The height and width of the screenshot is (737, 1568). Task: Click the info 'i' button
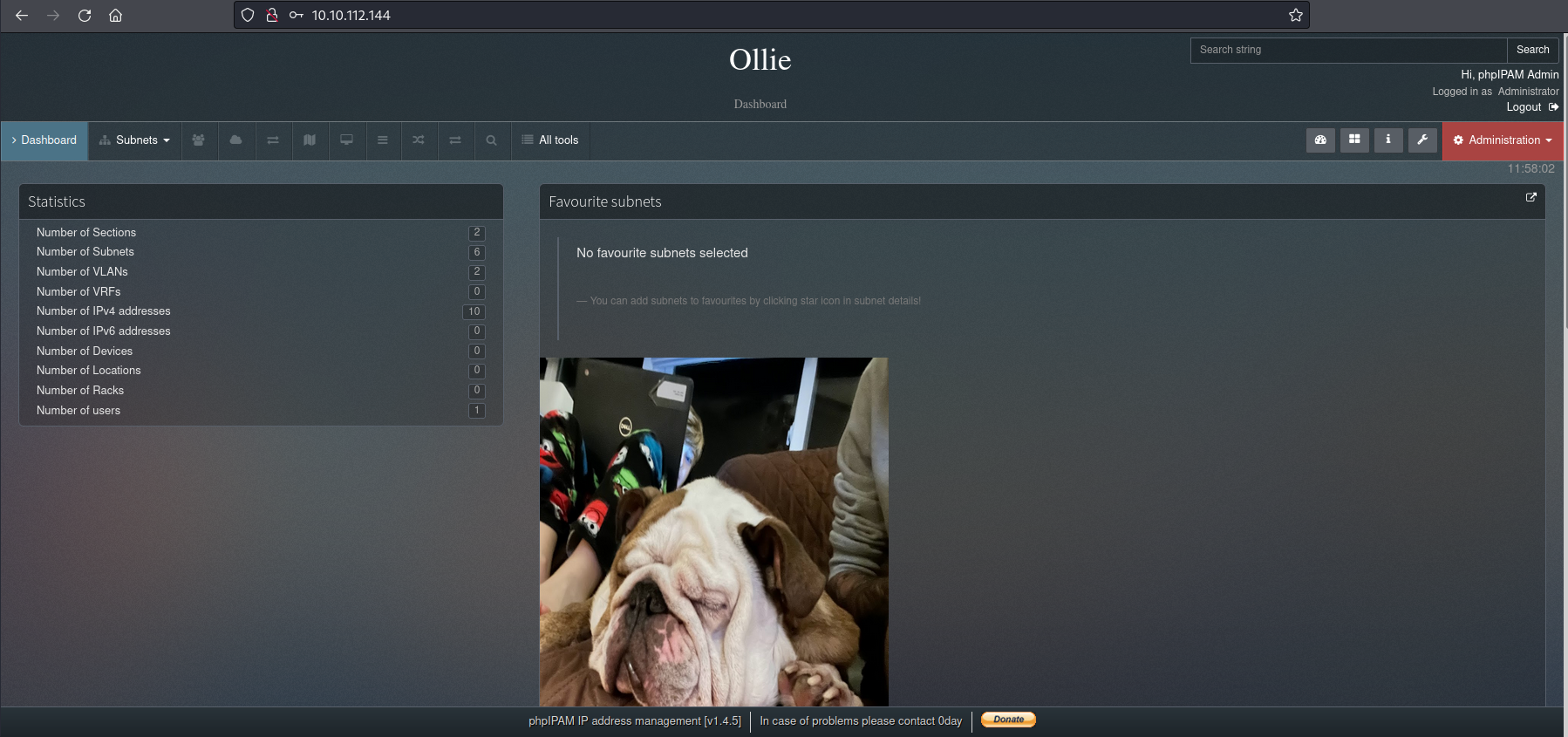1388,140
